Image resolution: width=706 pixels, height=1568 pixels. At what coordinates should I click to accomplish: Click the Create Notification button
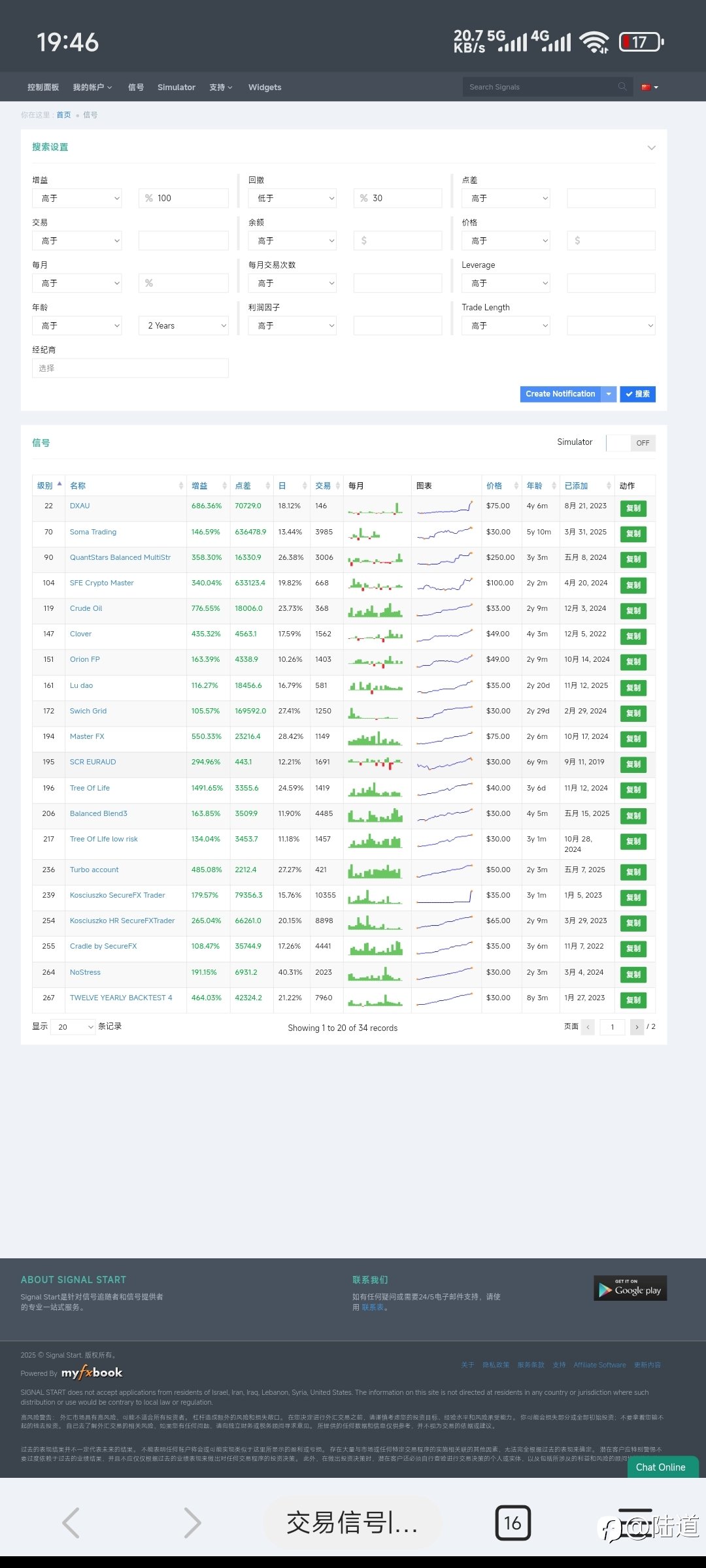pos(560,394)
